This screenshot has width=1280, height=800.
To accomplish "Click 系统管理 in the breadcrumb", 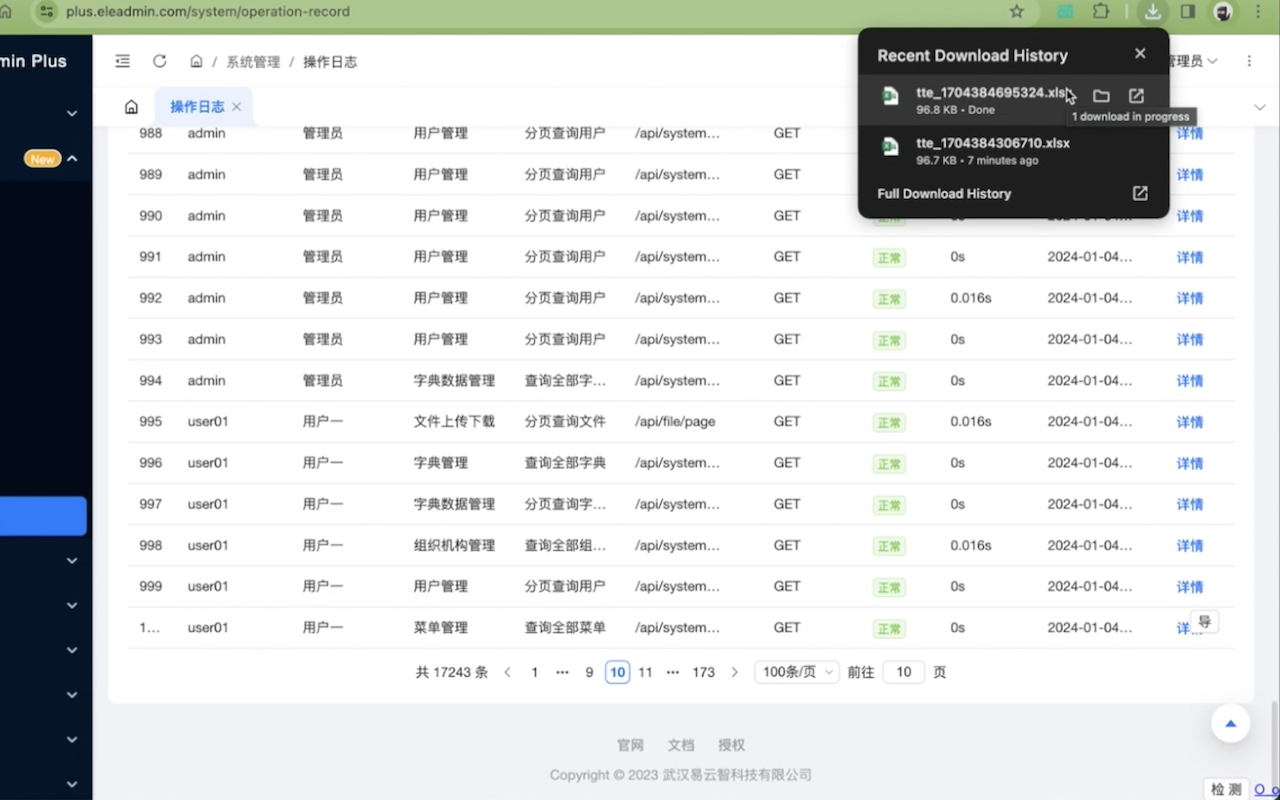I will pyautogui.click(x=253, y=61).
